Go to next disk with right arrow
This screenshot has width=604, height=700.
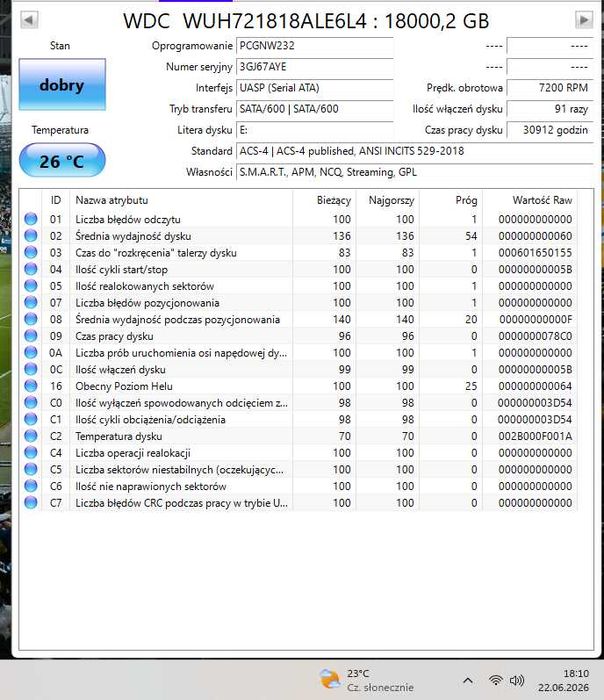[x=584, y=20]
